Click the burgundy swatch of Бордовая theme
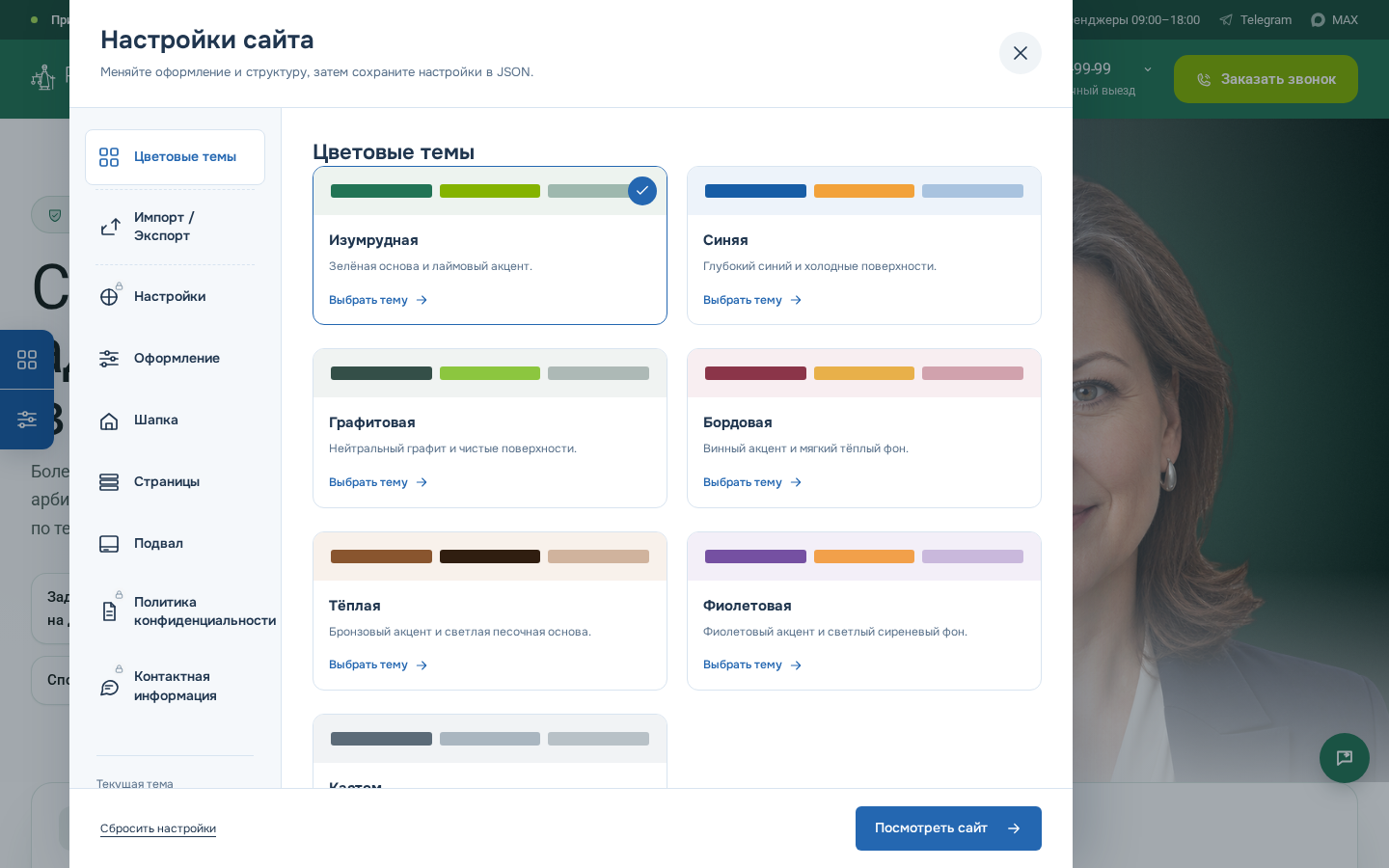1389x868 pixels. (755, 373)
